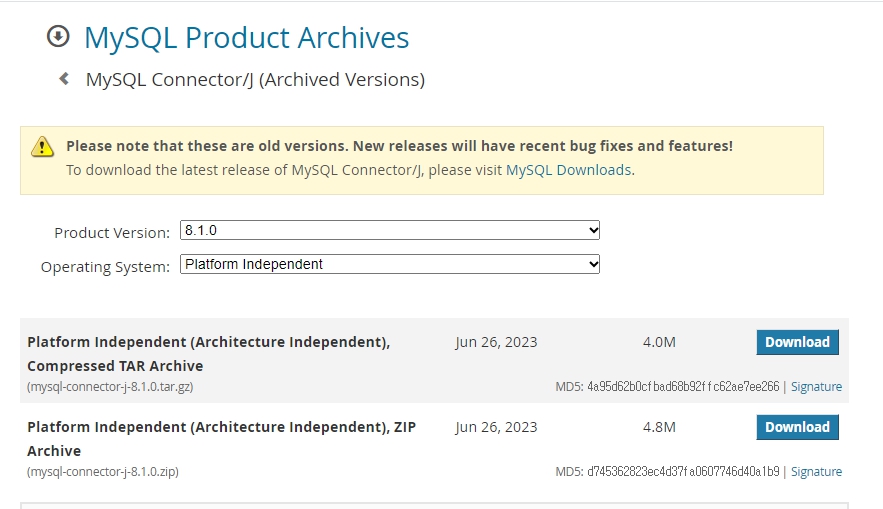Download the Compressed TAR Archive

tap(797, 342)
